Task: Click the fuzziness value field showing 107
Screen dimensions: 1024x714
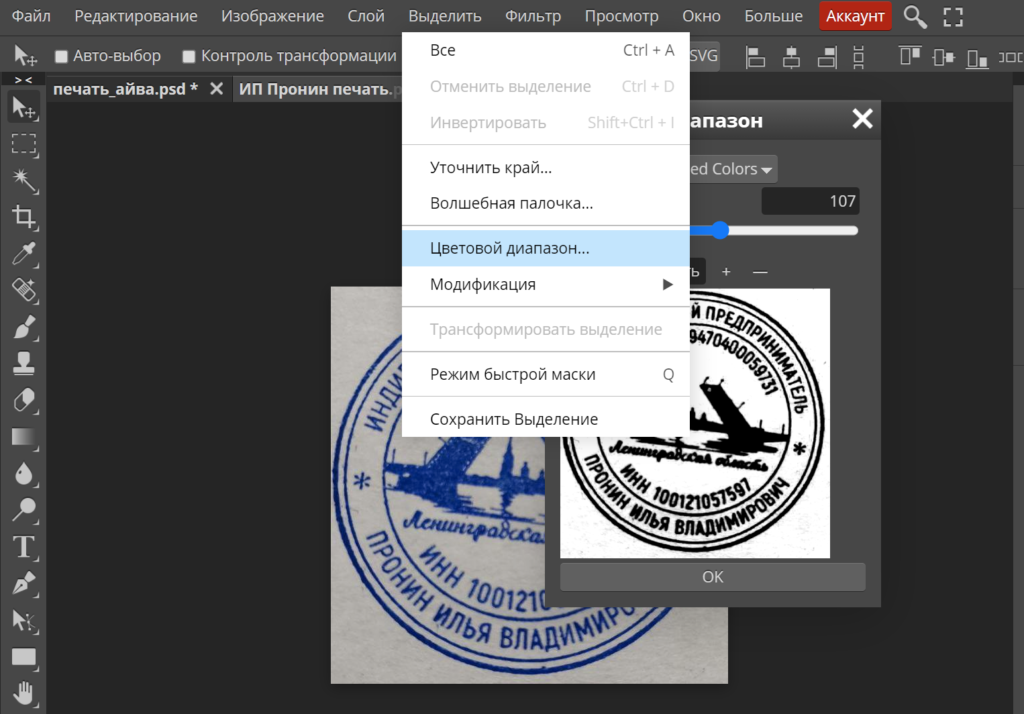Action: [810, 201]
